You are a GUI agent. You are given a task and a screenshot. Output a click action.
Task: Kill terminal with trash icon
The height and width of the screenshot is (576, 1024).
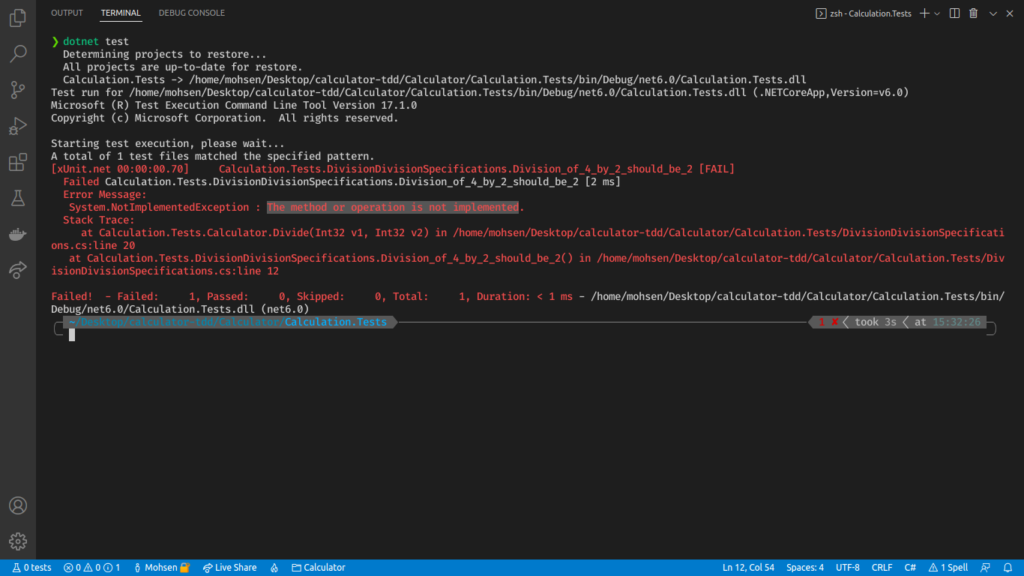click(x=972, y=13)
